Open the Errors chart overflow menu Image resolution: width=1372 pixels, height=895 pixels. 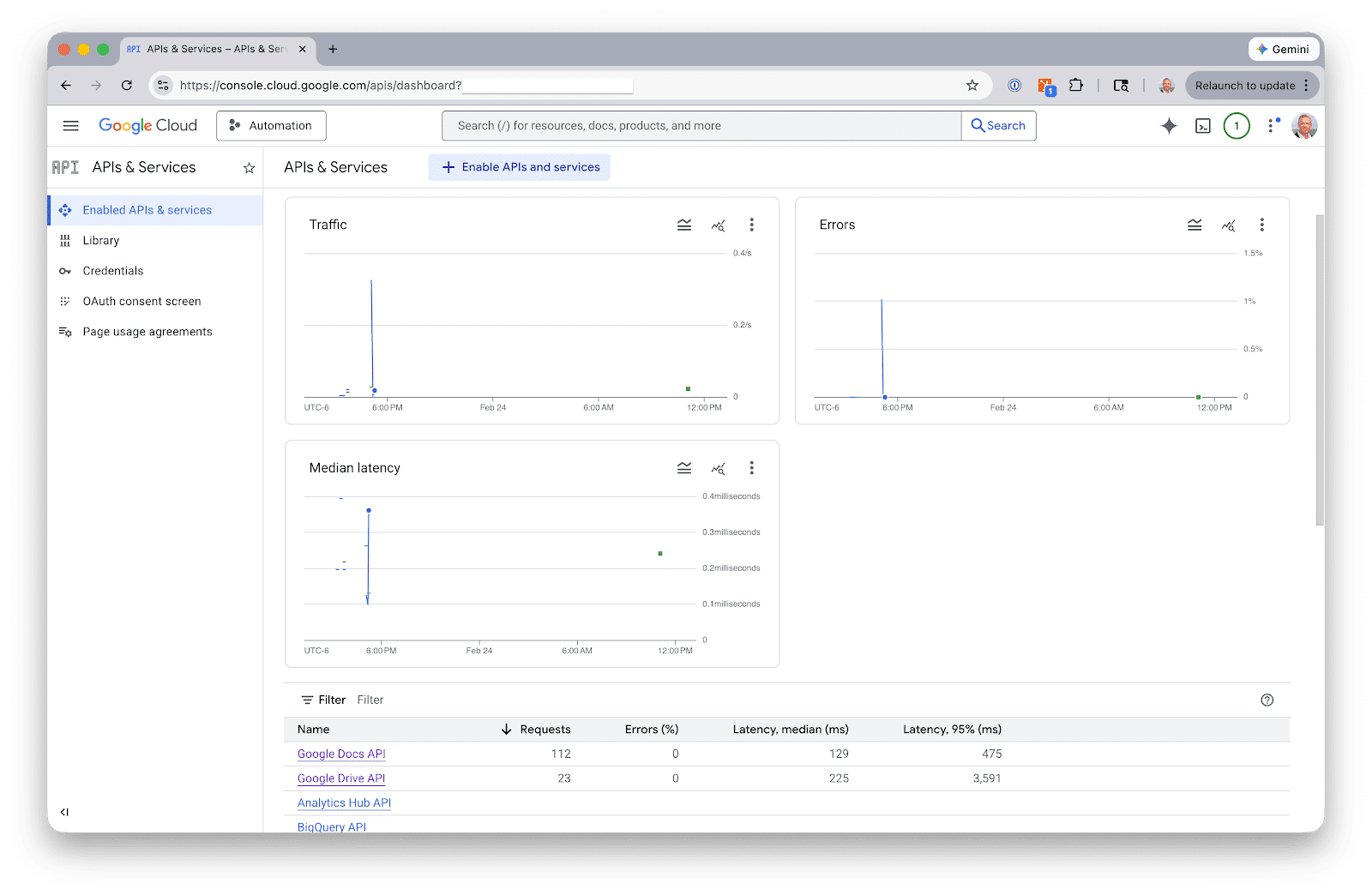click(1261, 225)
